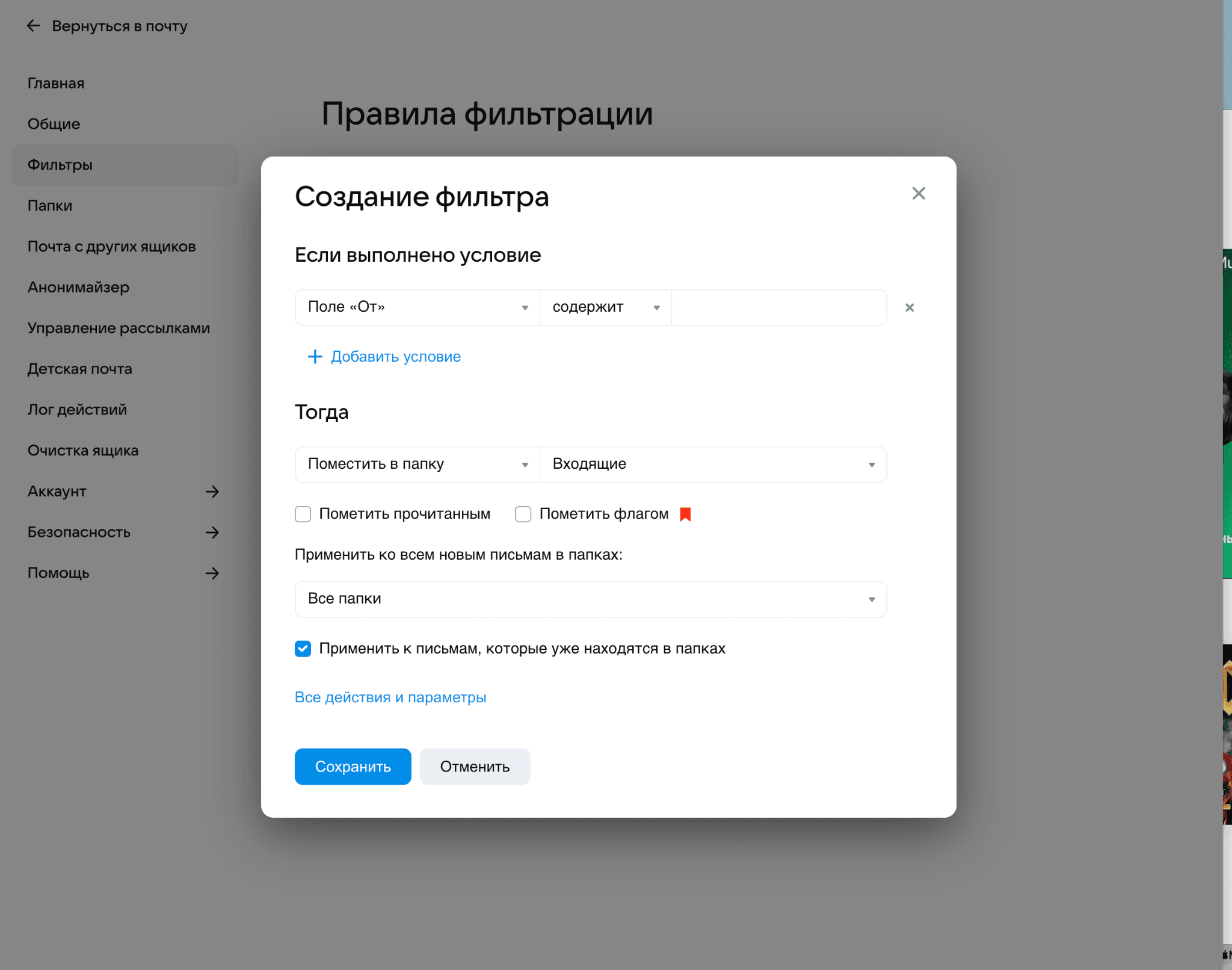Open Главная settings section

56,83
